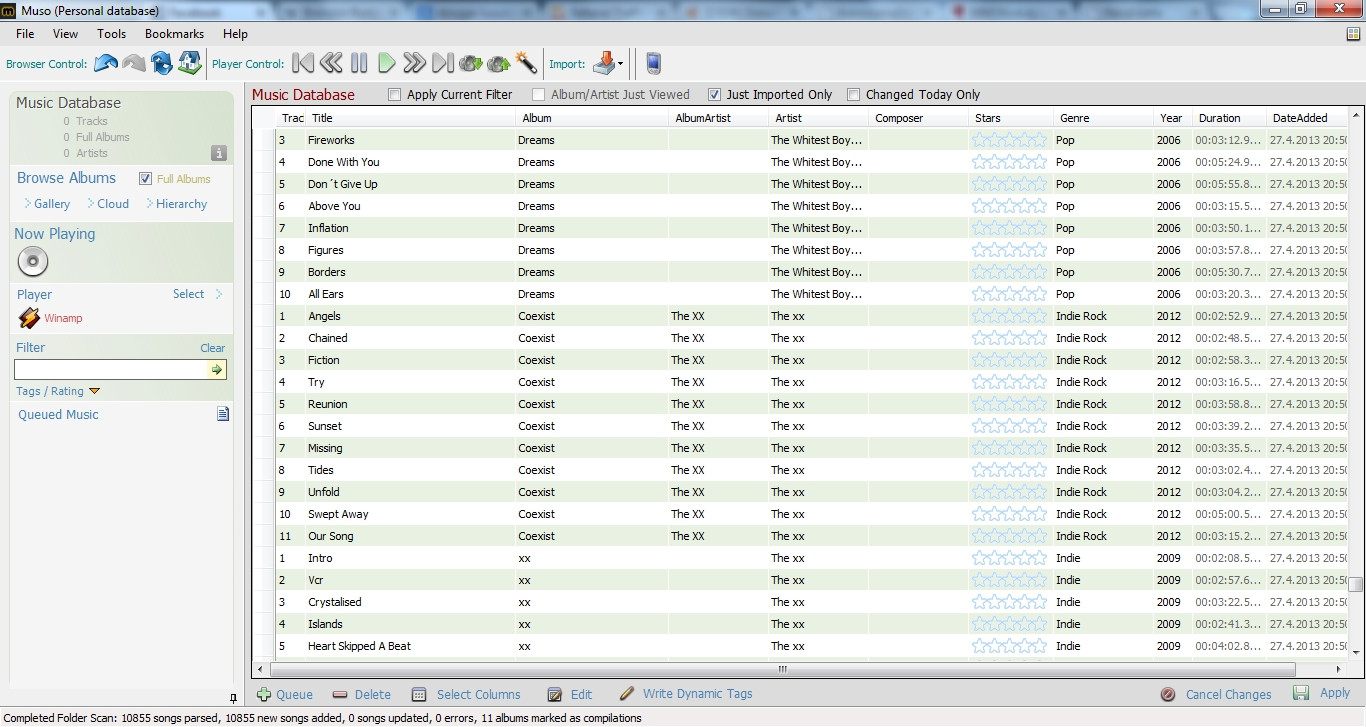Expand the Tags / Rating triangle
This screenshot has width=1366, height=727.
tap(94, 391)
